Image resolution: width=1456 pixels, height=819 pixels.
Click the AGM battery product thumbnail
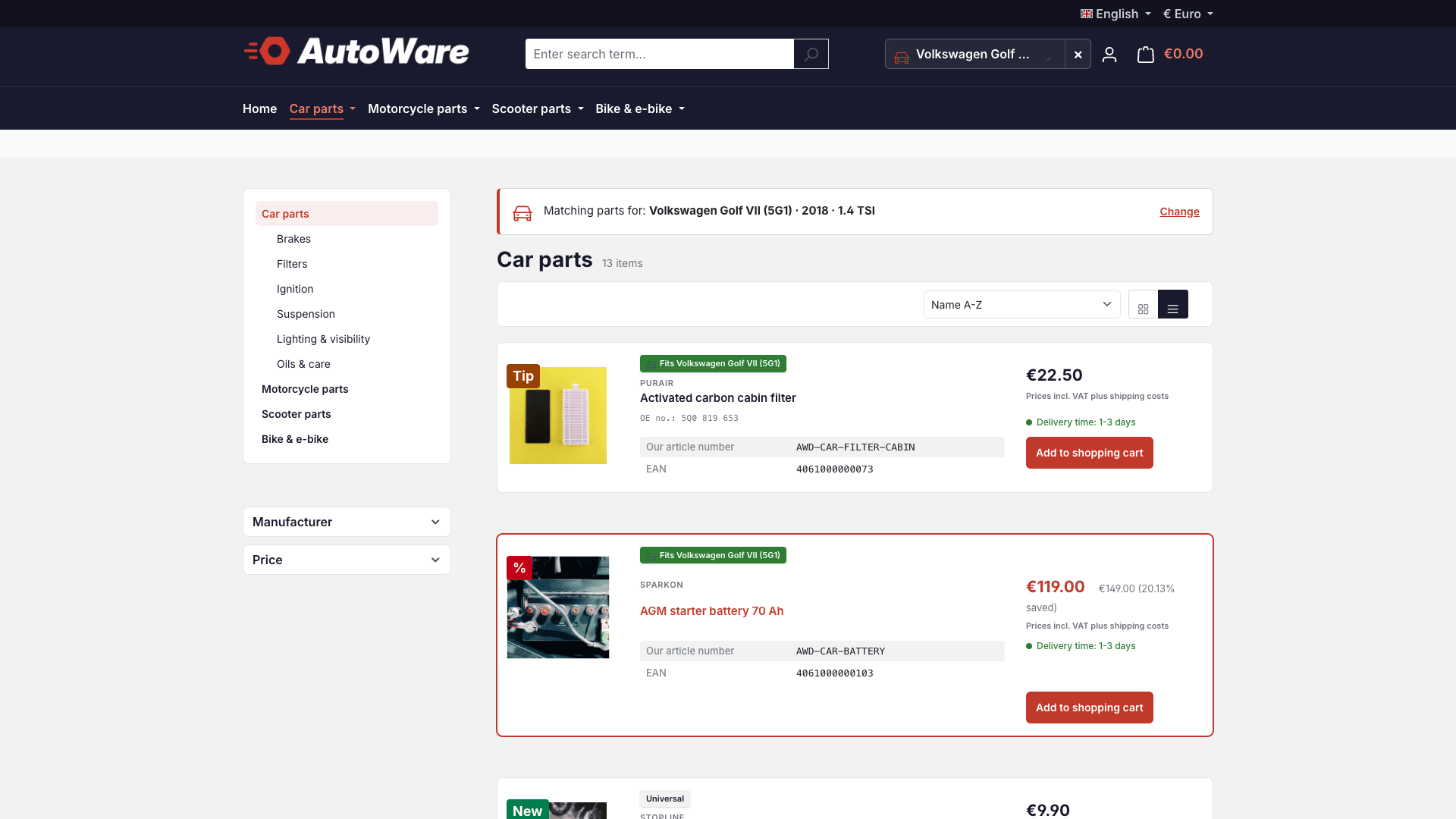click(557, 607)
